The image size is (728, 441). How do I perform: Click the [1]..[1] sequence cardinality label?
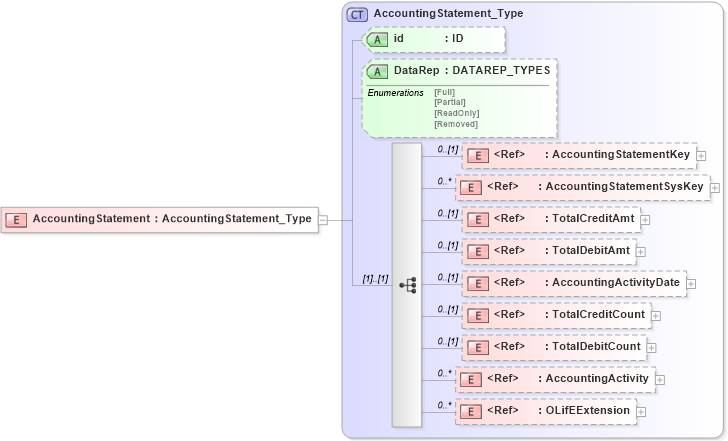pyautogui.click(x=375, y=279)
